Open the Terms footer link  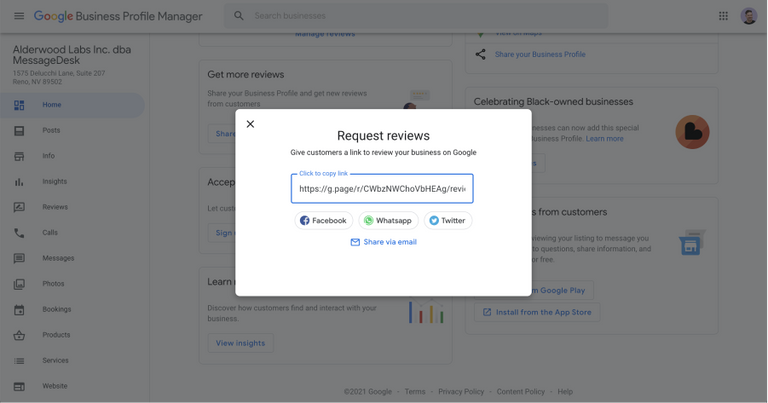(415, 392)
